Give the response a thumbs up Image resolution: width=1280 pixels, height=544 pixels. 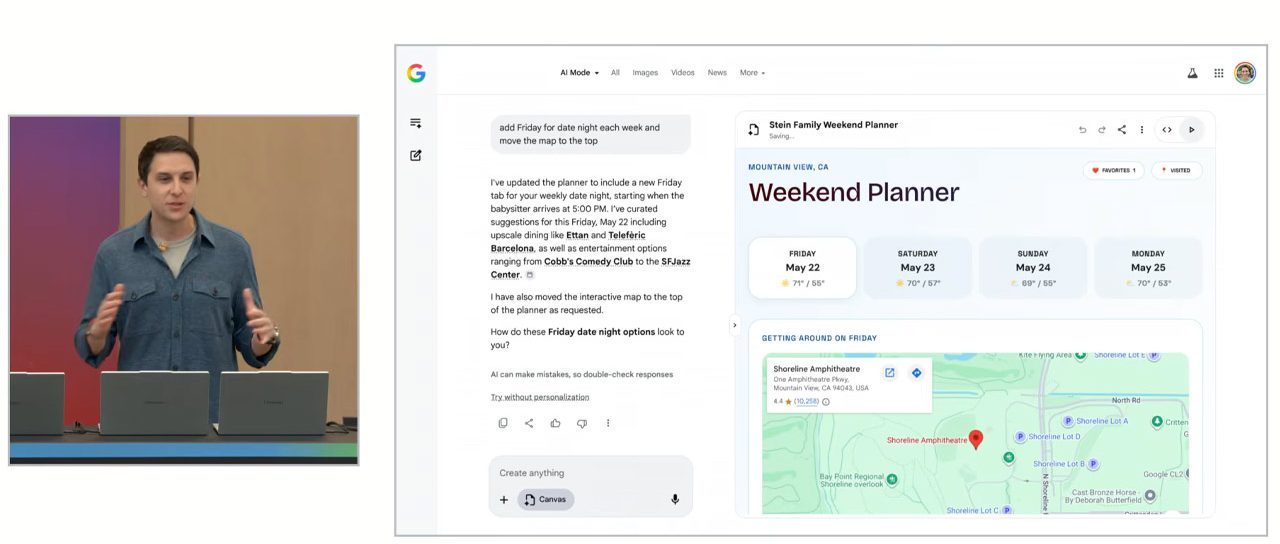[555, 423]
